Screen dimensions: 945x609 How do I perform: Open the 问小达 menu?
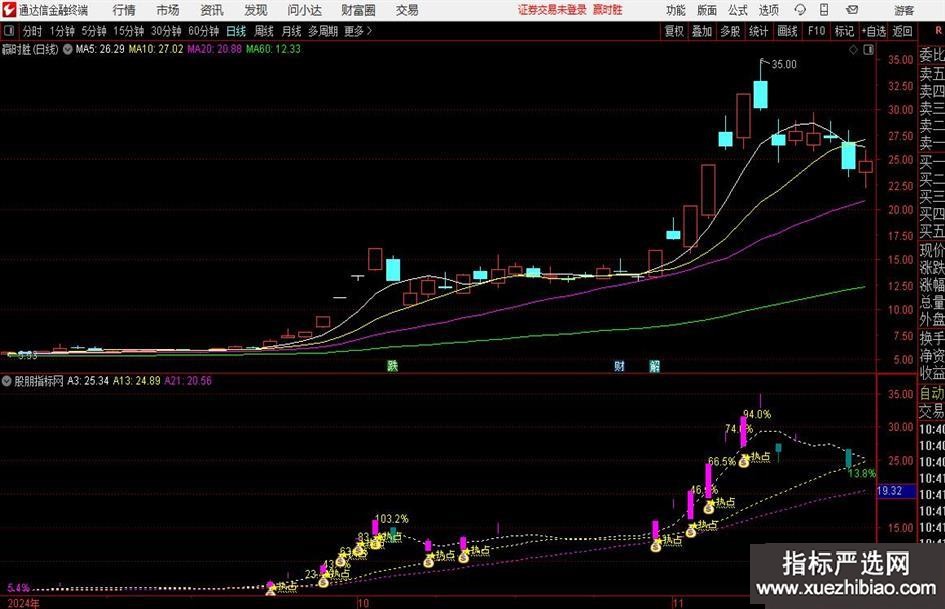[304, 10]
